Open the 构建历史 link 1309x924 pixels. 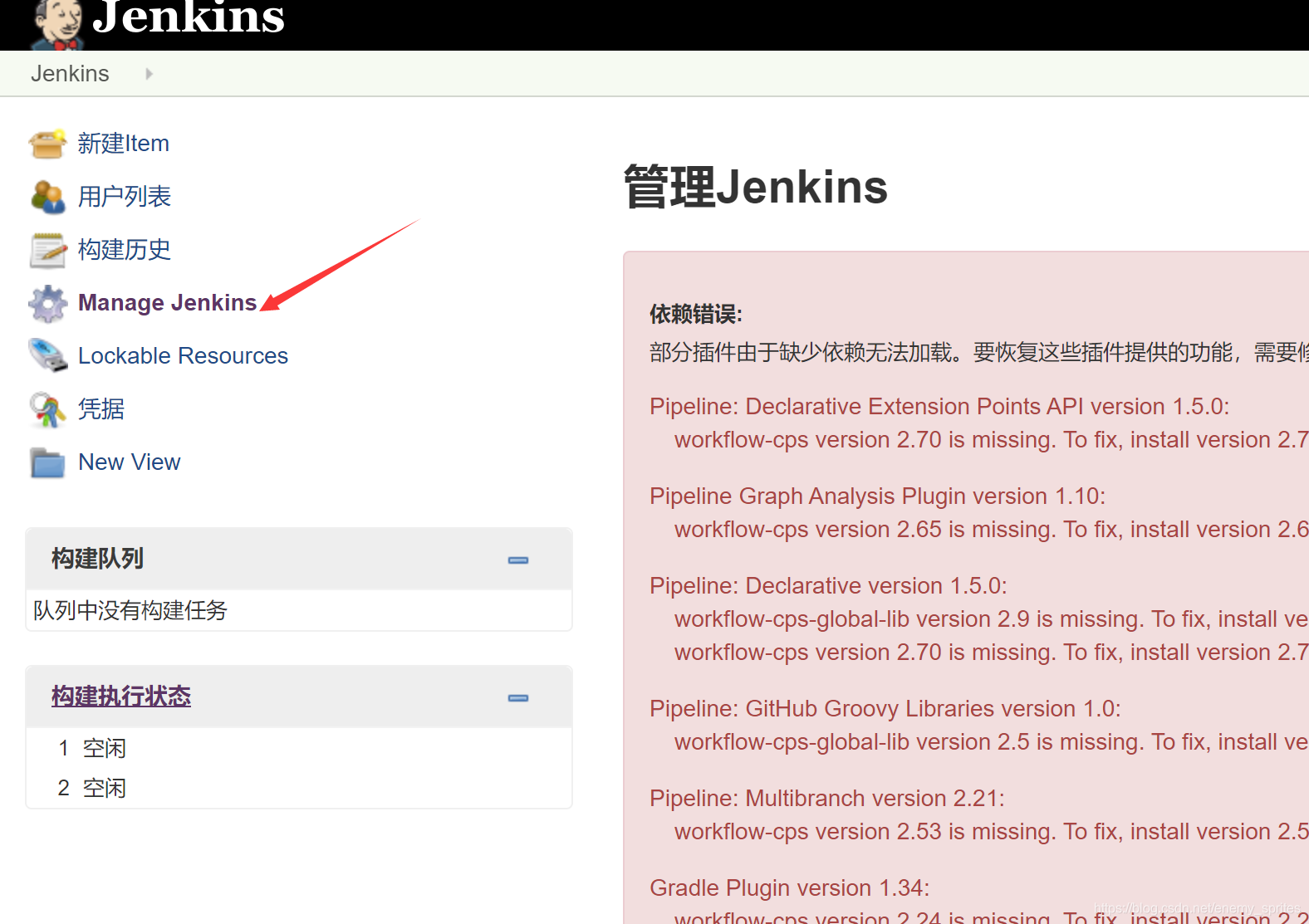pyautogui.click(x=125, y=250)
